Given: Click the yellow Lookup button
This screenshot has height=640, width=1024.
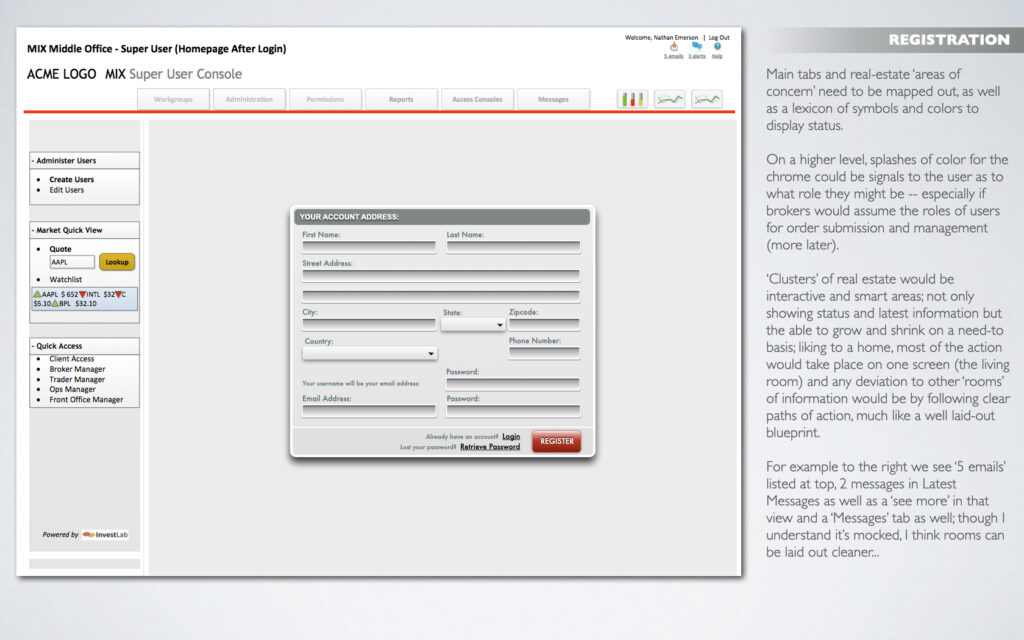Looking at the screenshot, I should pyautogui.click(x=117, y=262).
